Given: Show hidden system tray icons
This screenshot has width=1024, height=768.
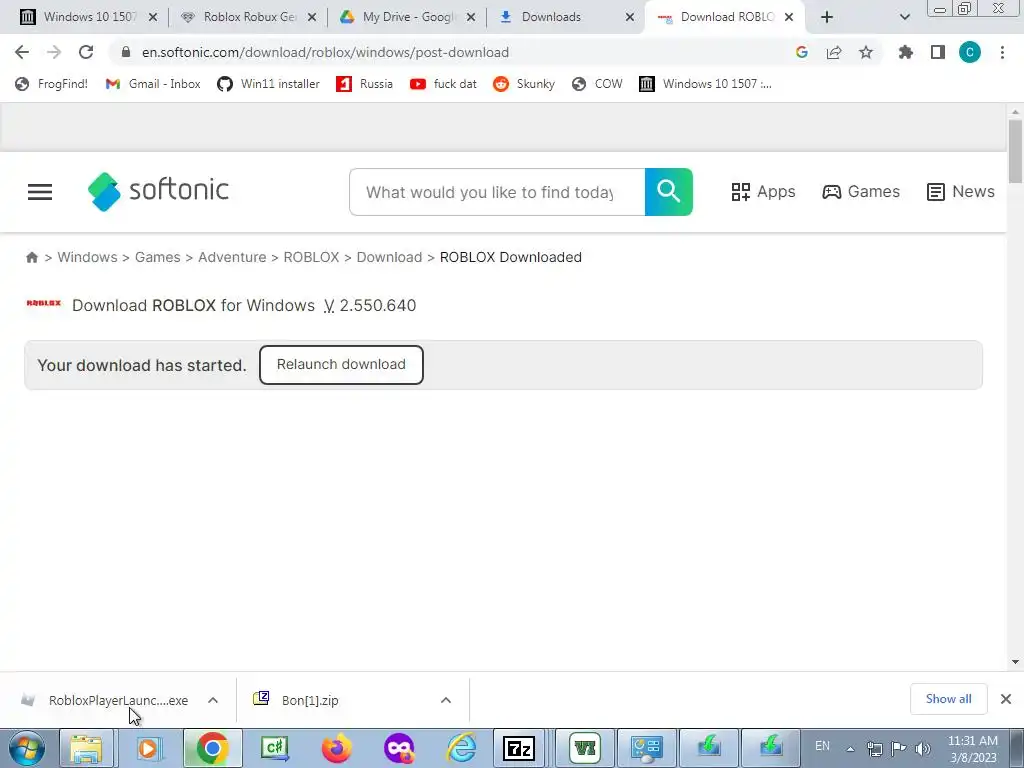Looking at the screenshot, I should point(850,749).
